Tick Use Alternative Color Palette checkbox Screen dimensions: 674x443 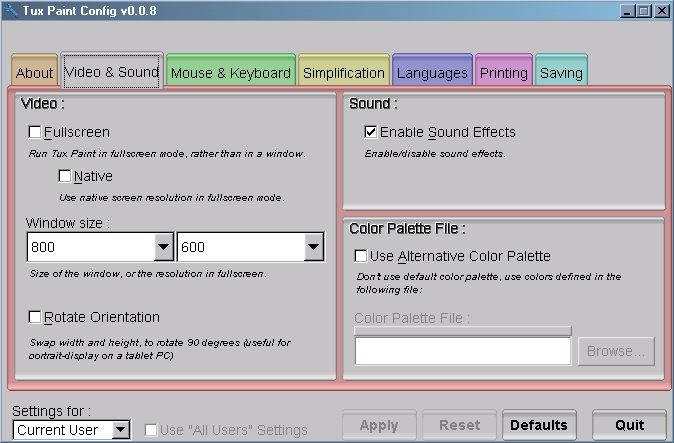(x=361, y=256)
